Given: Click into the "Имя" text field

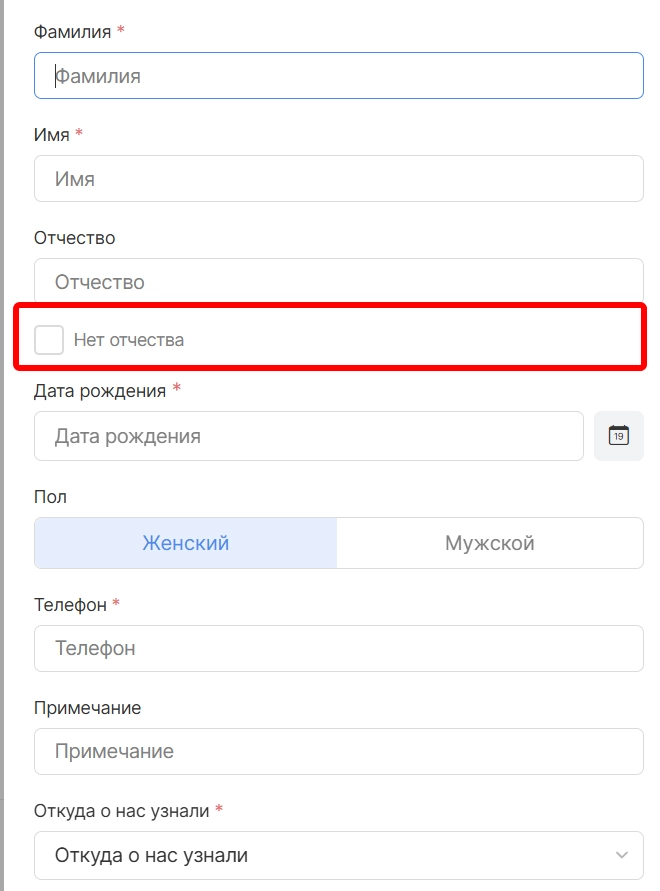Looking at the screenshot, I should click(x=338, y=179).
